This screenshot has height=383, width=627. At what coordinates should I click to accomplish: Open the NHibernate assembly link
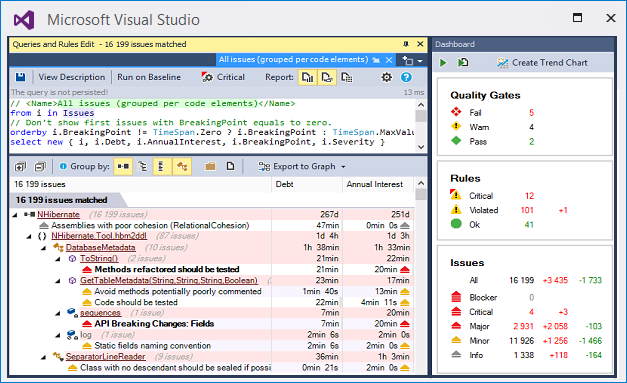(x=58, y=215)
